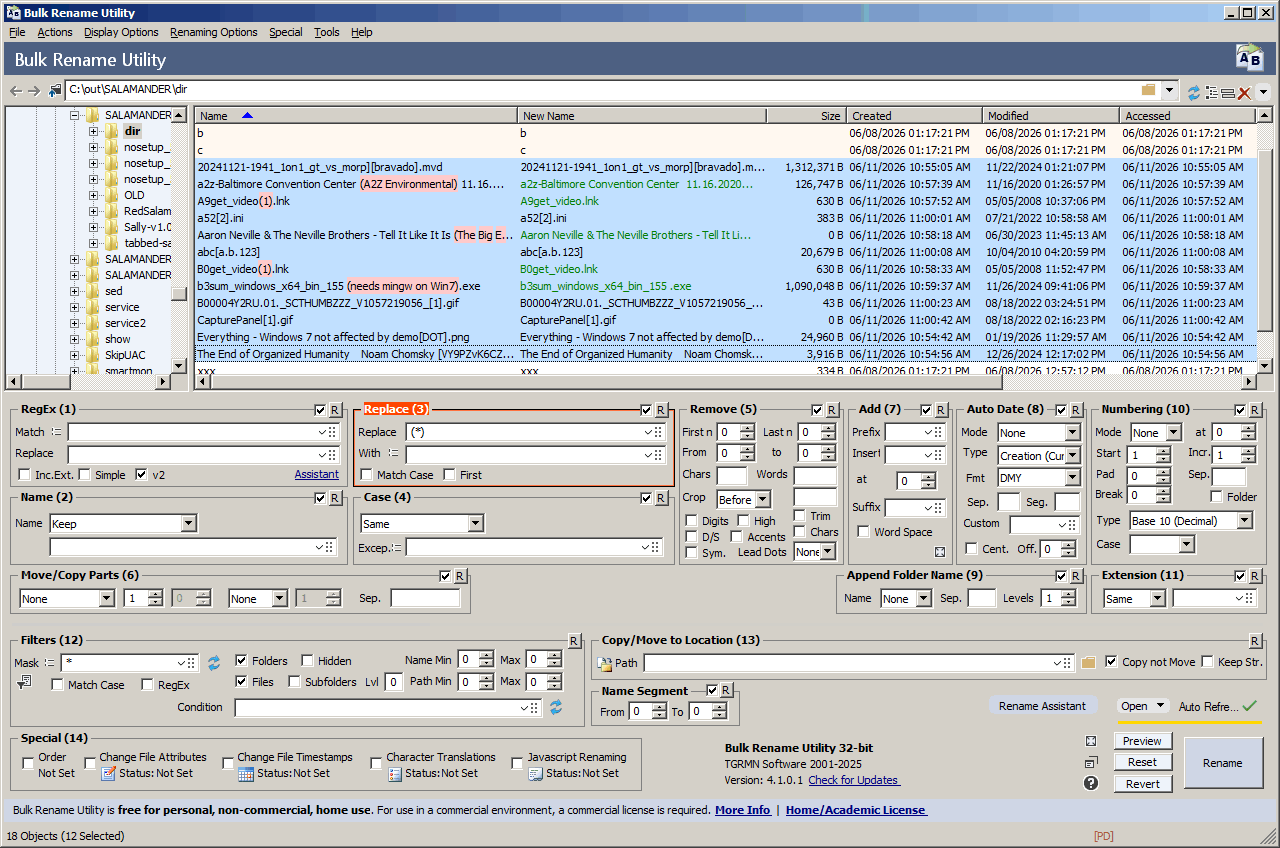1280x848 pixels.
Task: Reset the Replace (3) section with its R button
Action: pyautogui.click(x=662, y=410)
